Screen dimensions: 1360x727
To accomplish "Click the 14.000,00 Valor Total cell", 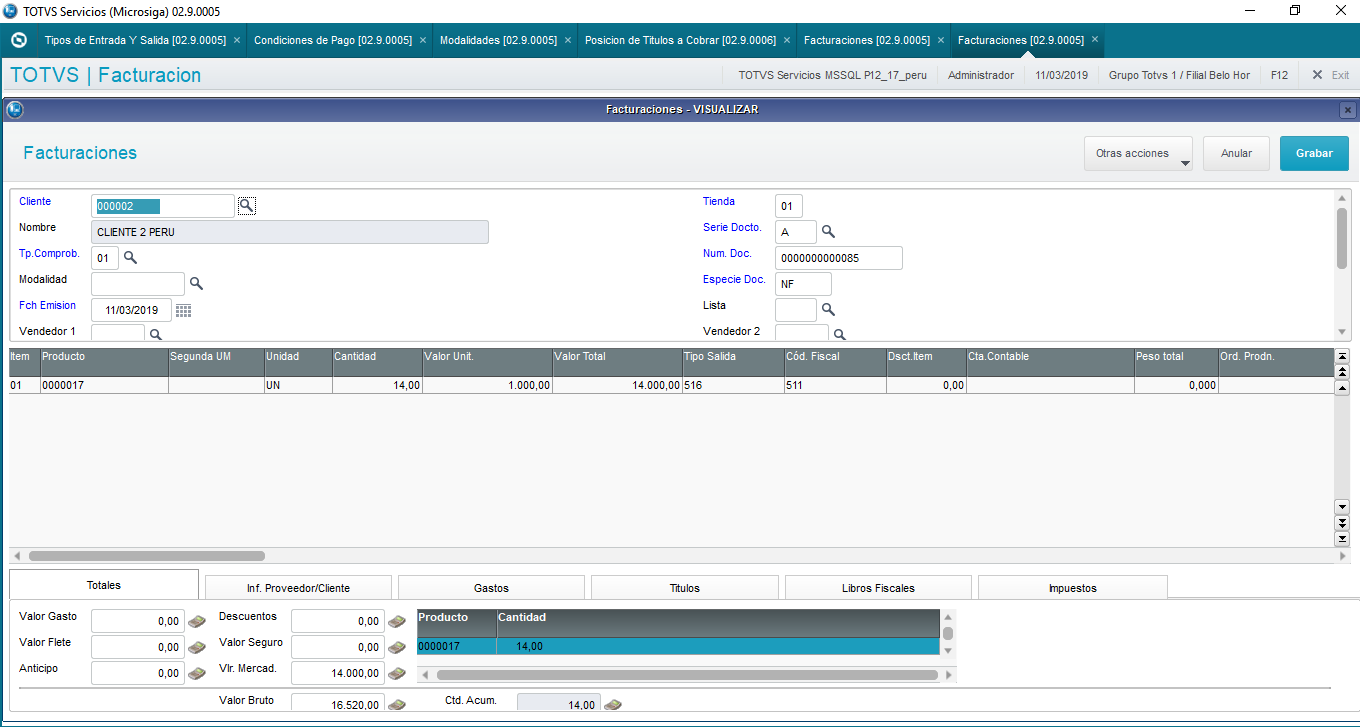I will [x=617, y=385].
